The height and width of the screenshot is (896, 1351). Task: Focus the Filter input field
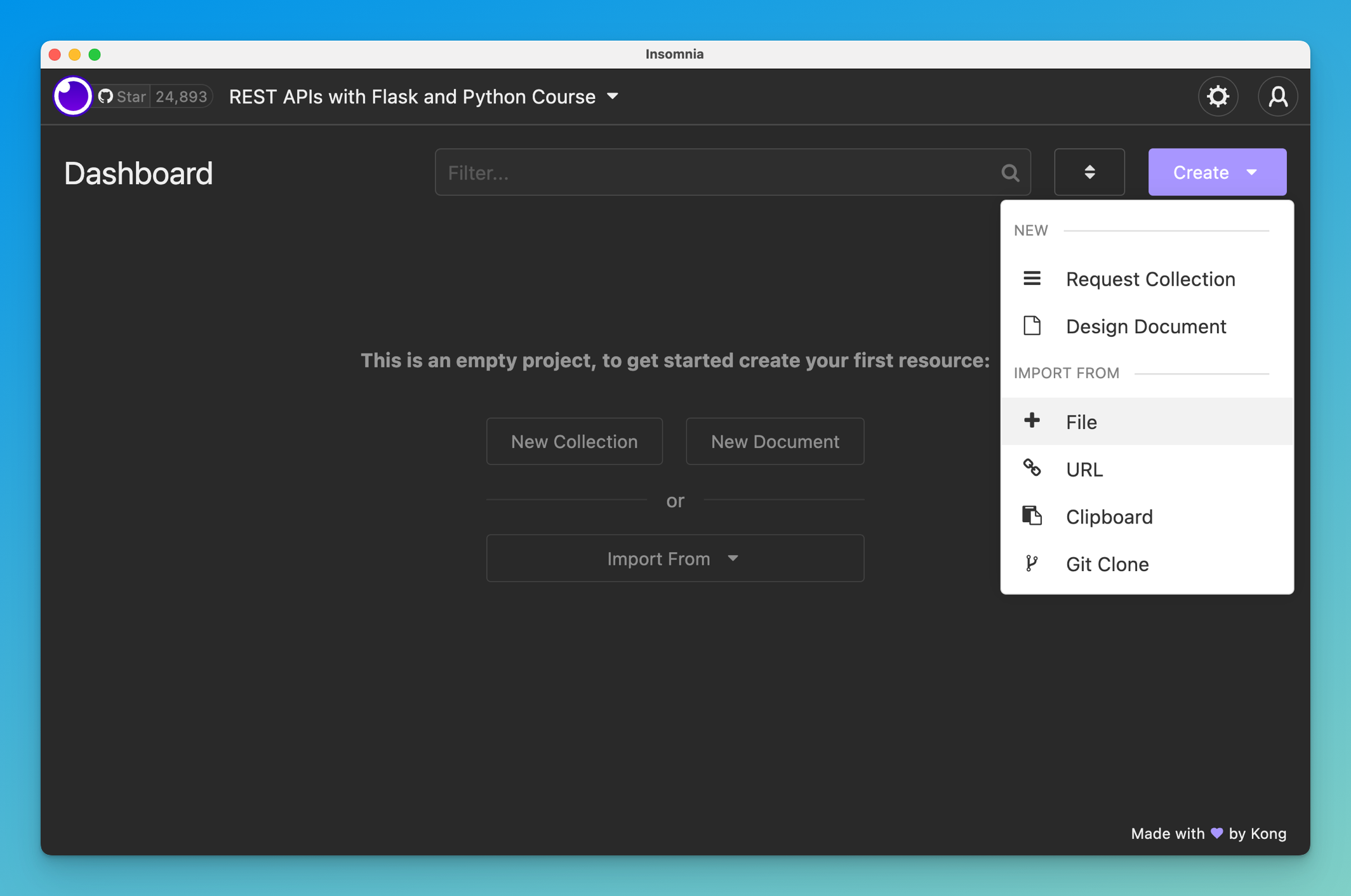pos(717,173)
